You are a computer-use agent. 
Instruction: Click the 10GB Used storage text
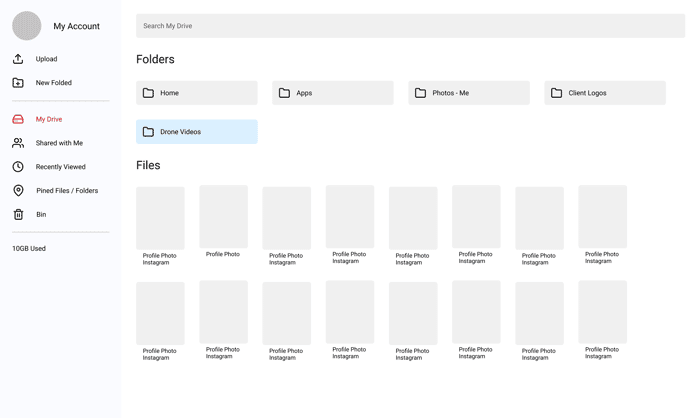[29, 248]
